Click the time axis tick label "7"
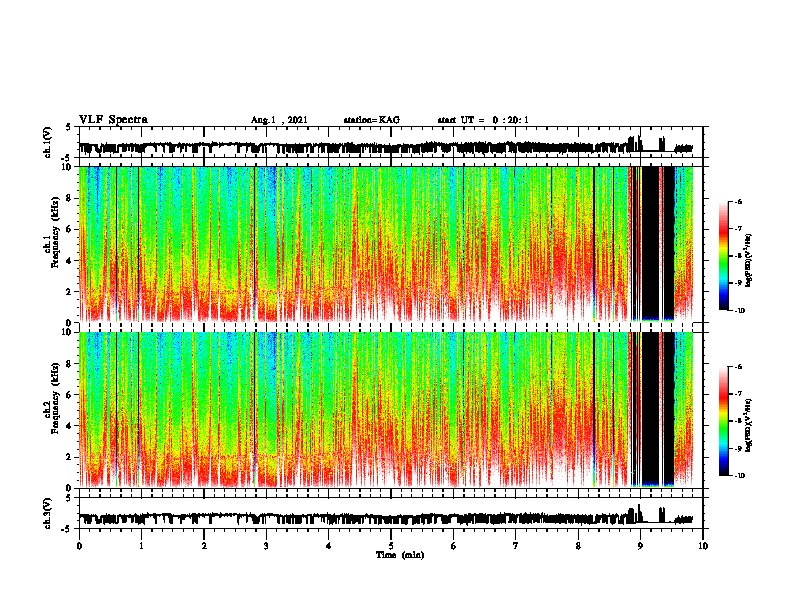 coord(516,546)
